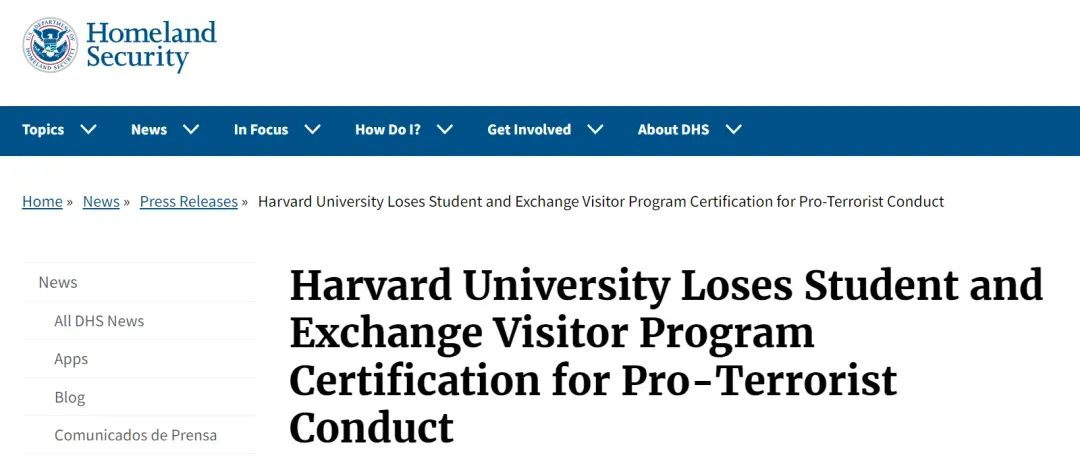
Task: Open Apps in the sidebar
Action: (x=71, y=359)
